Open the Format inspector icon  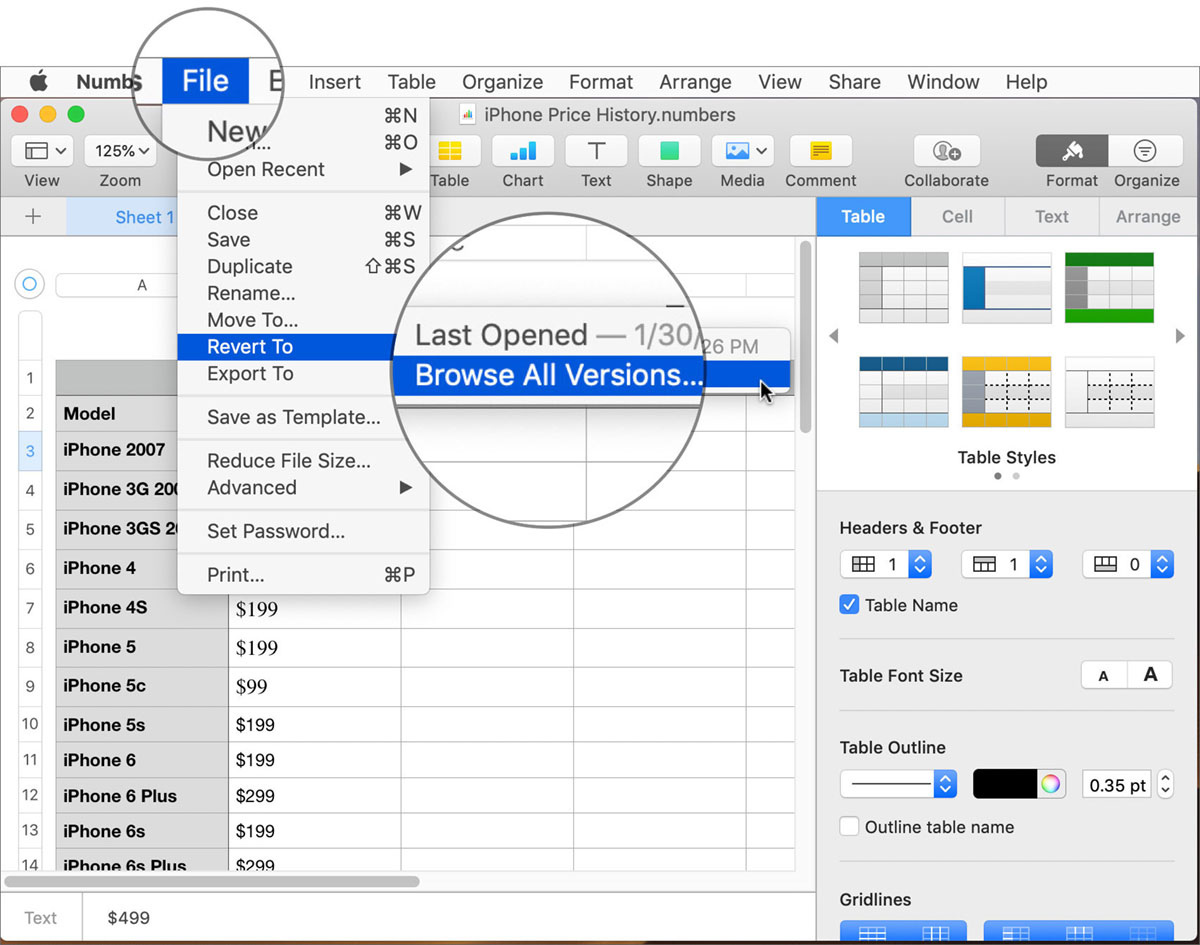(1070, 152)
